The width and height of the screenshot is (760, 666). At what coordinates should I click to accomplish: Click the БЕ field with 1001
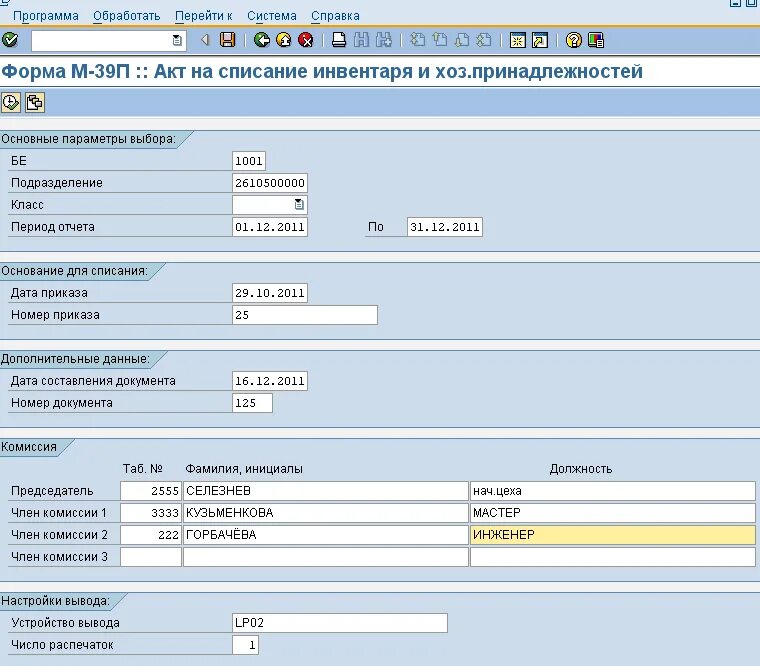point(249,161)
